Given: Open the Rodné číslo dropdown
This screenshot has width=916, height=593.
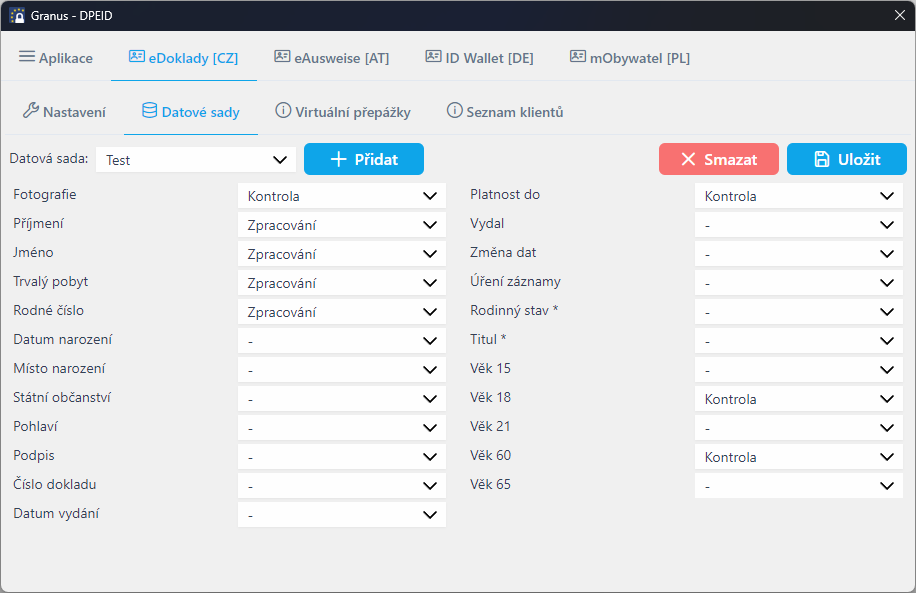Looking at the screenshot, I should (341, 312).
